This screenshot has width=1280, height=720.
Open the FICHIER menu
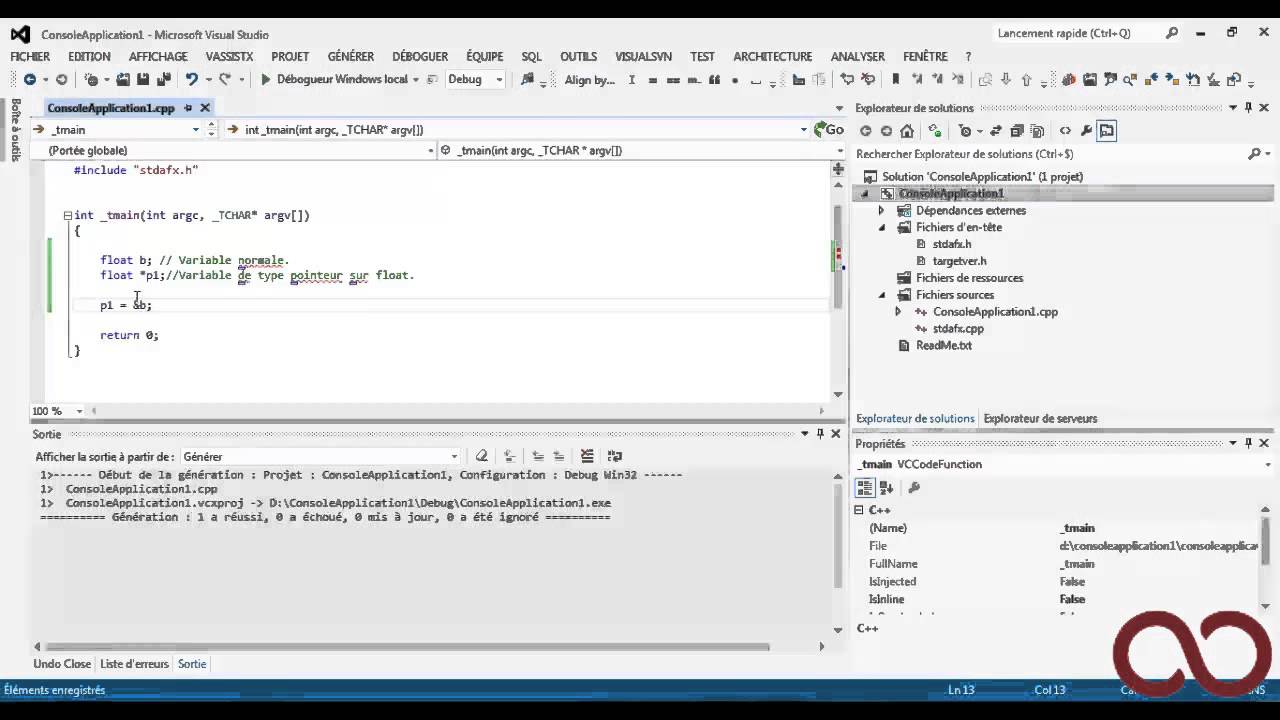pyautogui.click(x=30, y=57)
